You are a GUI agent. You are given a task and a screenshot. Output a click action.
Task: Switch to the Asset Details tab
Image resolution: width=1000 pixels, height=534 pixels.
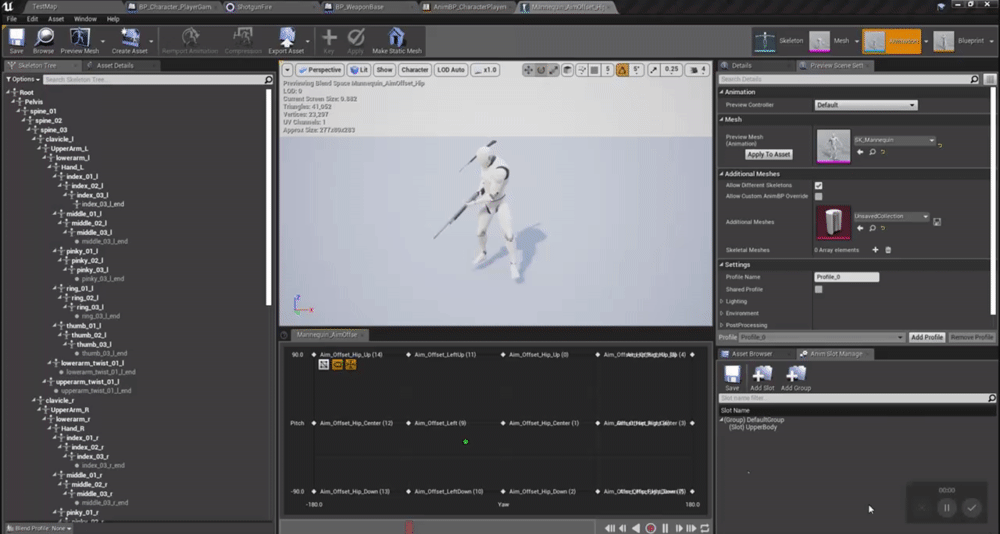point(115,66)
